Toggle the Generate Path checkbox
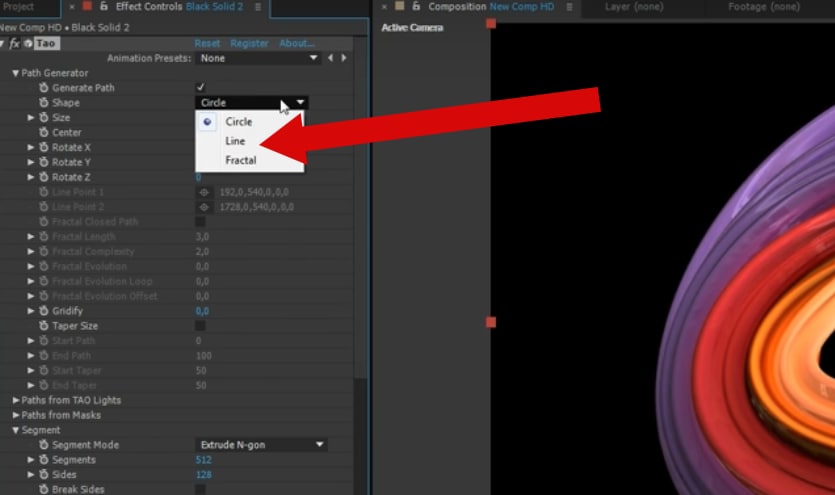Screen dimensions: 835x495 coord(201,87)
